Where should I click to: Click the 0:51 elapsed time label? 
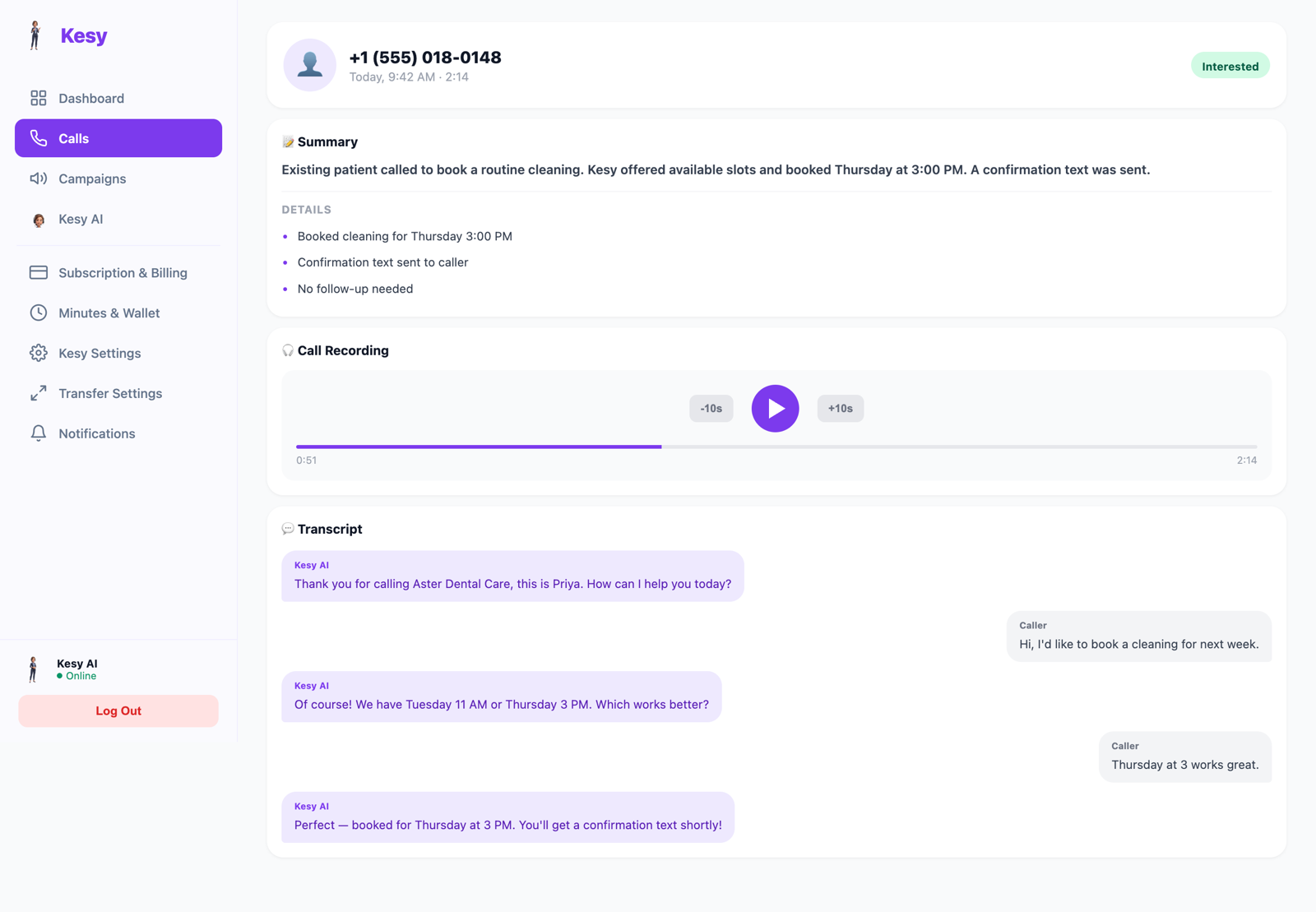(x=306, y=461)
